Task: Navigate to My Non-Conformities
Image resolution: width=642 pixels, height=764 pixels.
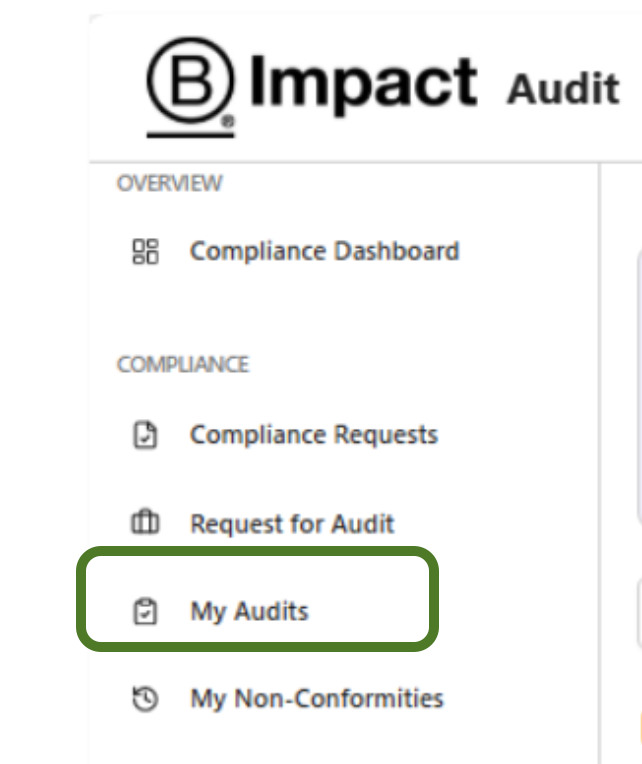Action: point(317,699)
